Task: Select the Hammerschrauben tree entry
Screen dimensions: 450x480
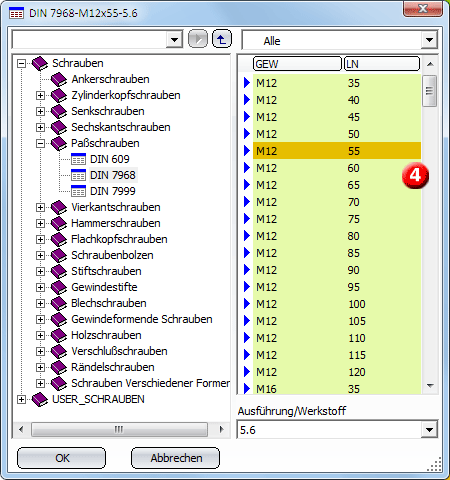Action: pyautogui.click(x=116, y=223)
